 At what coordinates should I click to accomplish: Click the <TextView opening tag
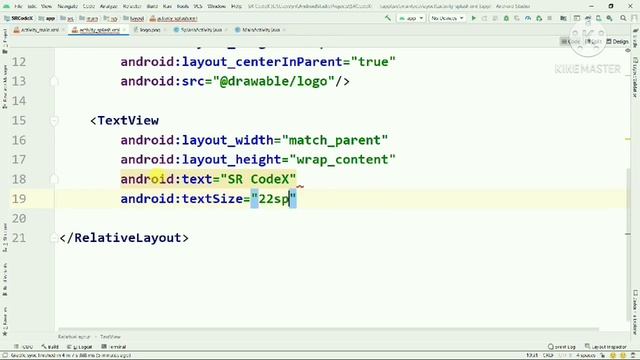[124, 120]
